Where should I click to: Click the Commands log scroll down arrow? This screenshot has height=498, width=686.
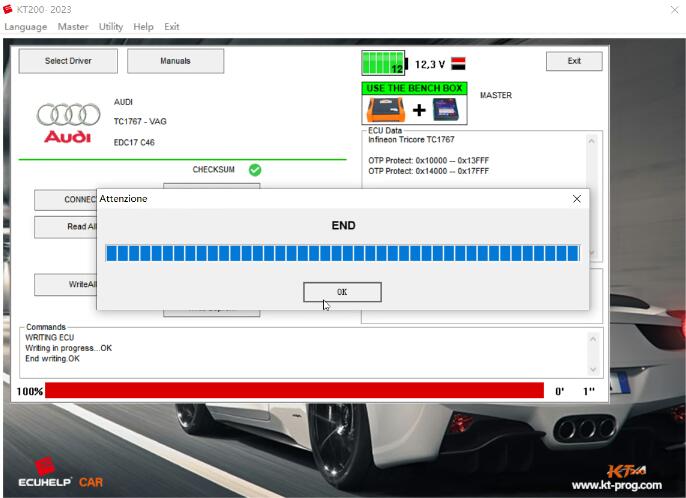pyautogui.click(x=593, y=370)
